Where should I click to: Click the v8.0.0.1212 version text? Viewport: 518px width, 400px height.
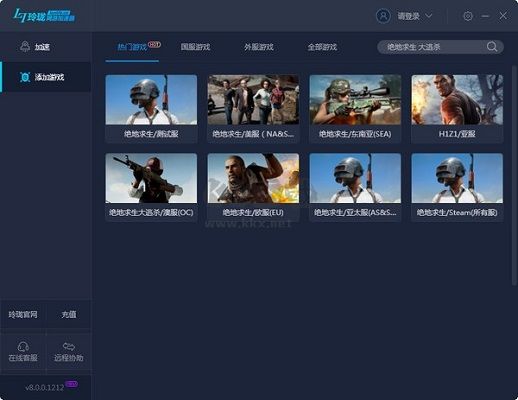pyautogui.click(x=44, y=388)
